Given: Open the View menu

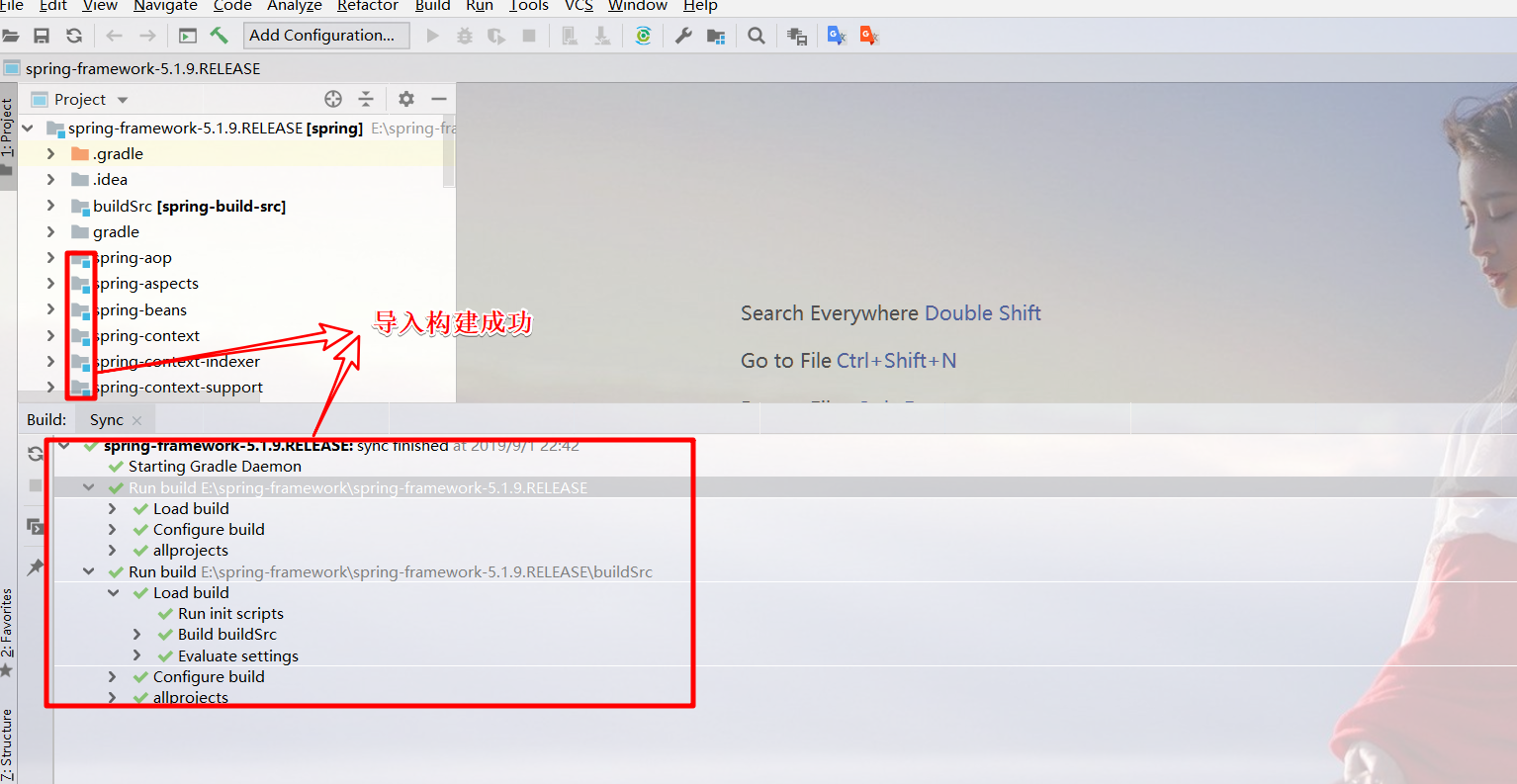Looking at the screenshot, I should click(x=100, y=6).
